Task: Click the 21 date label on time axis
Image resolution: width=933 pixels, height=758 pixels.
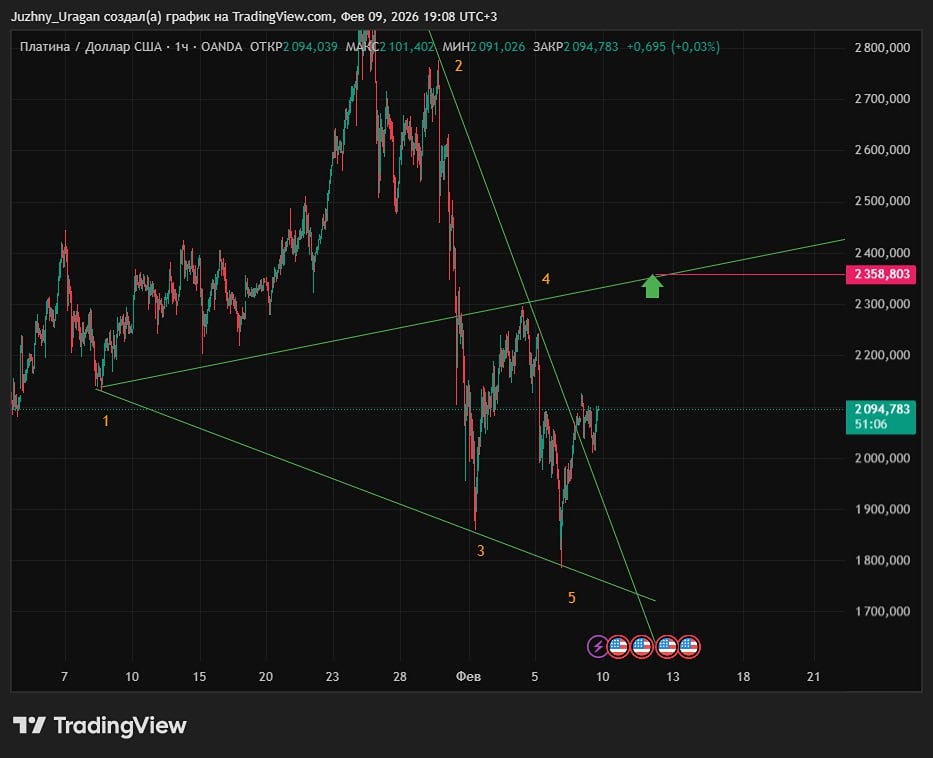Action: (x=813, y=676)
